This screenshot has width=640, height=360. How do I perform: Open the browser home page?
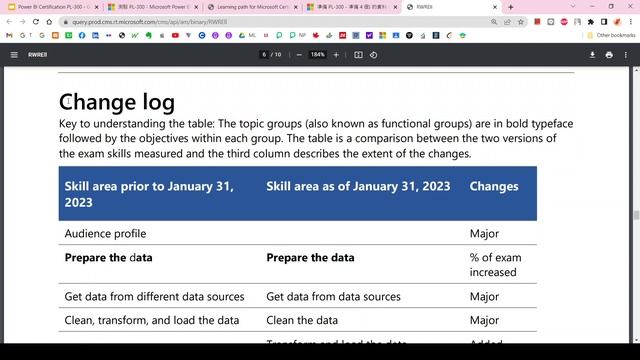click(x=49, y=22)
